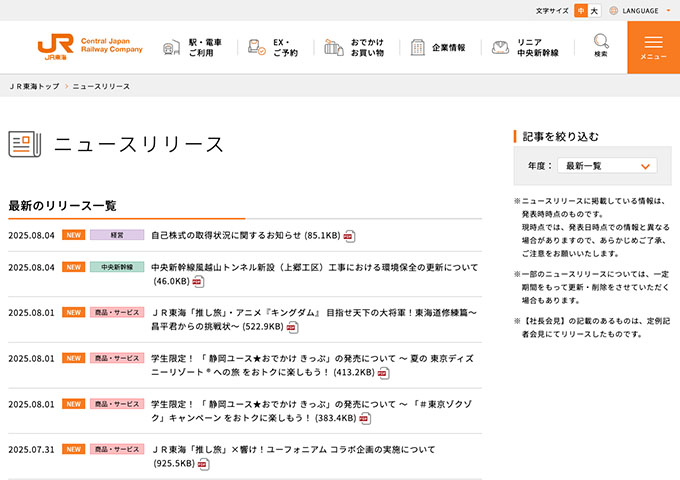The width and height of the screenshot is (680, 480).
Task: Click date 2025.07.31 in the list
Action: click(x=31, y=450)
